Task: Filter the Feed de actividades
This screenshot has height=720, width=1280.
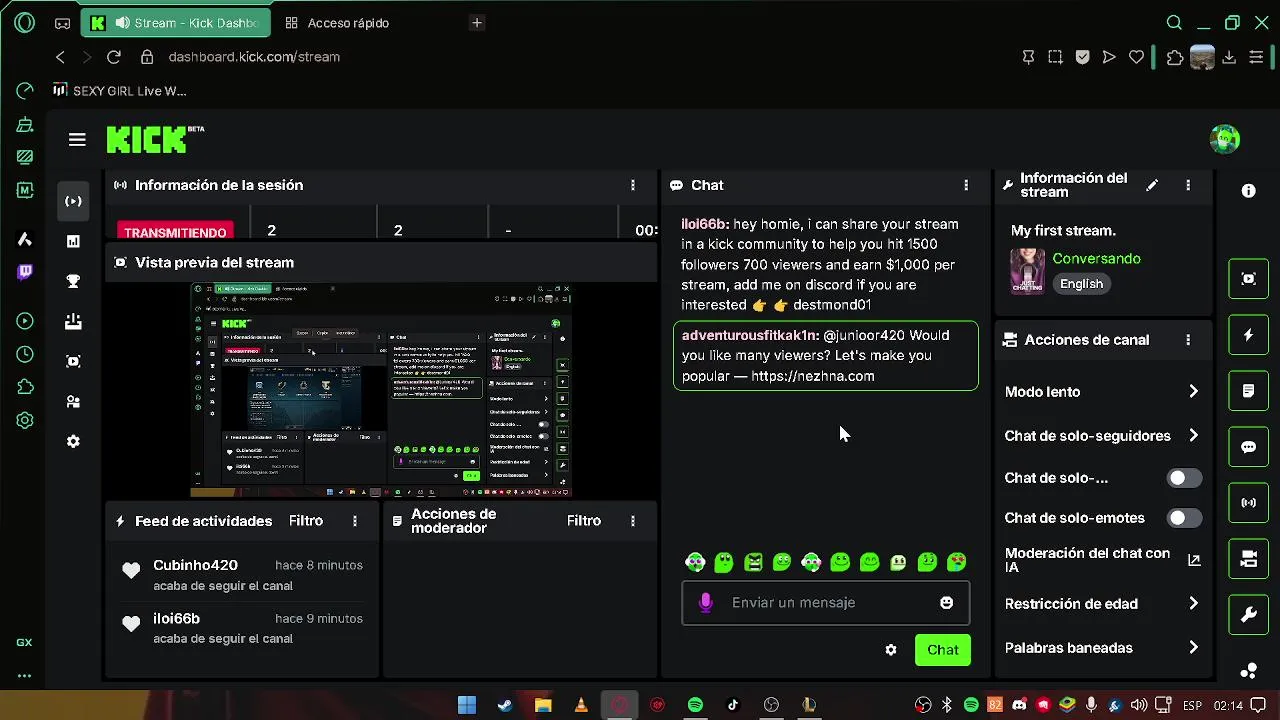Action: (x=306, y=521)
